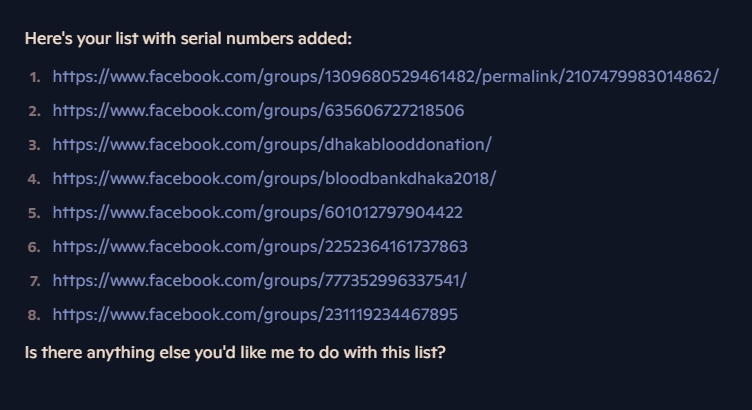Screen dimensions: 752x410
Task: Click the "Is there anything else" question text
Action: click(x=235, y=353)
